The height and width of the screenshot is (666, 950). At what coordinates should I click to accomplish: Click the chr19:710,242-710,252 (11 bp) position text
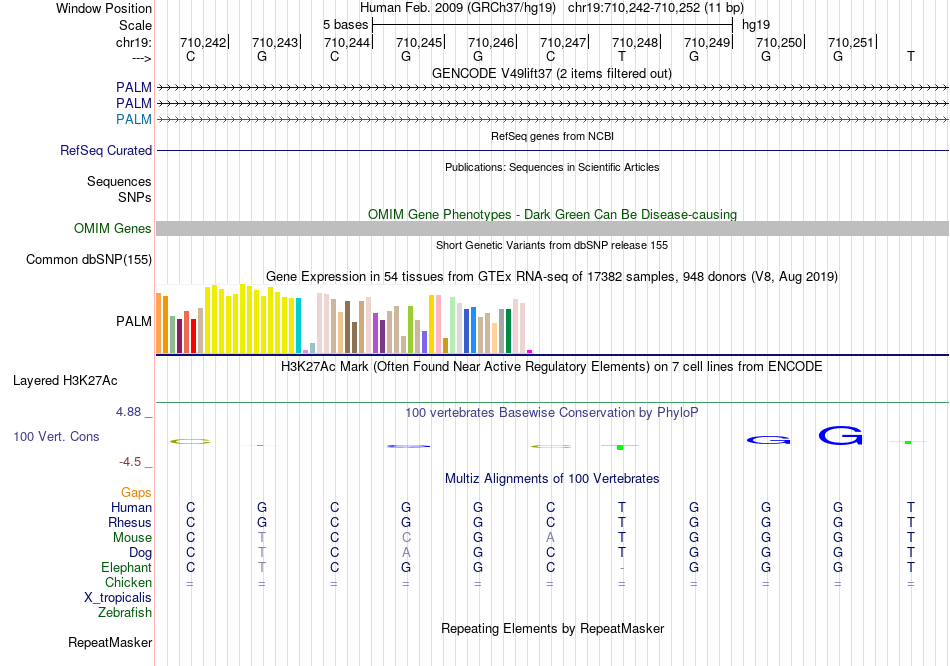656,8
